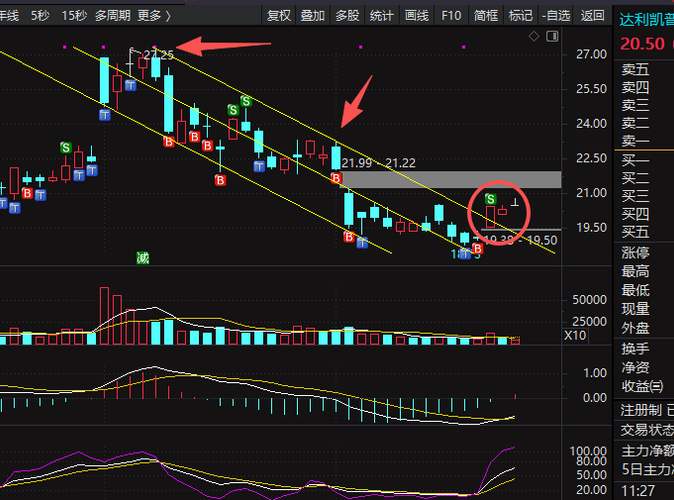Open the 多周期 multi-period option
This screenshot has width=674, height=500.
[112, 16]
